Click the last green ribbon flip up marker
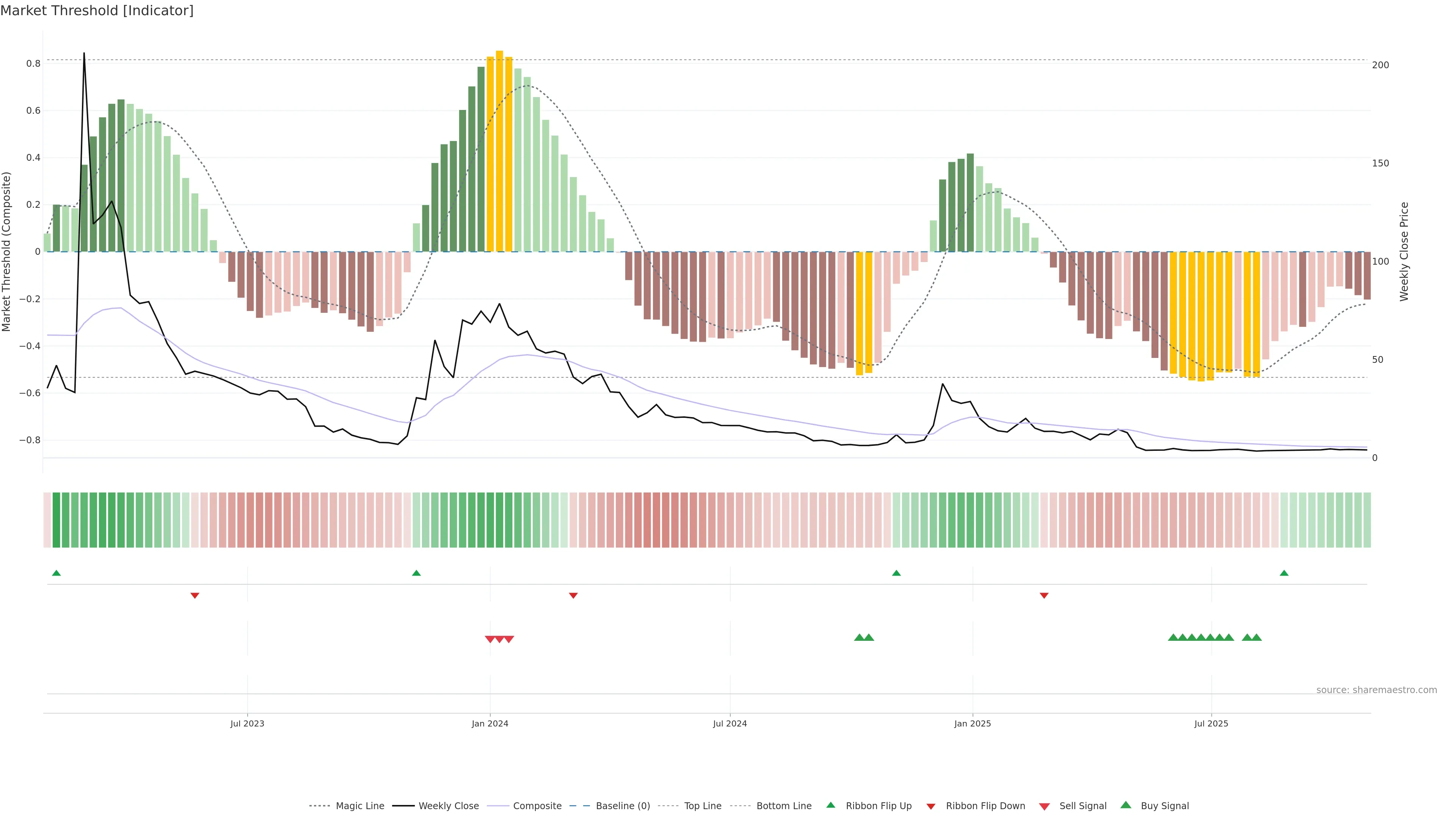 point(1284,573)
